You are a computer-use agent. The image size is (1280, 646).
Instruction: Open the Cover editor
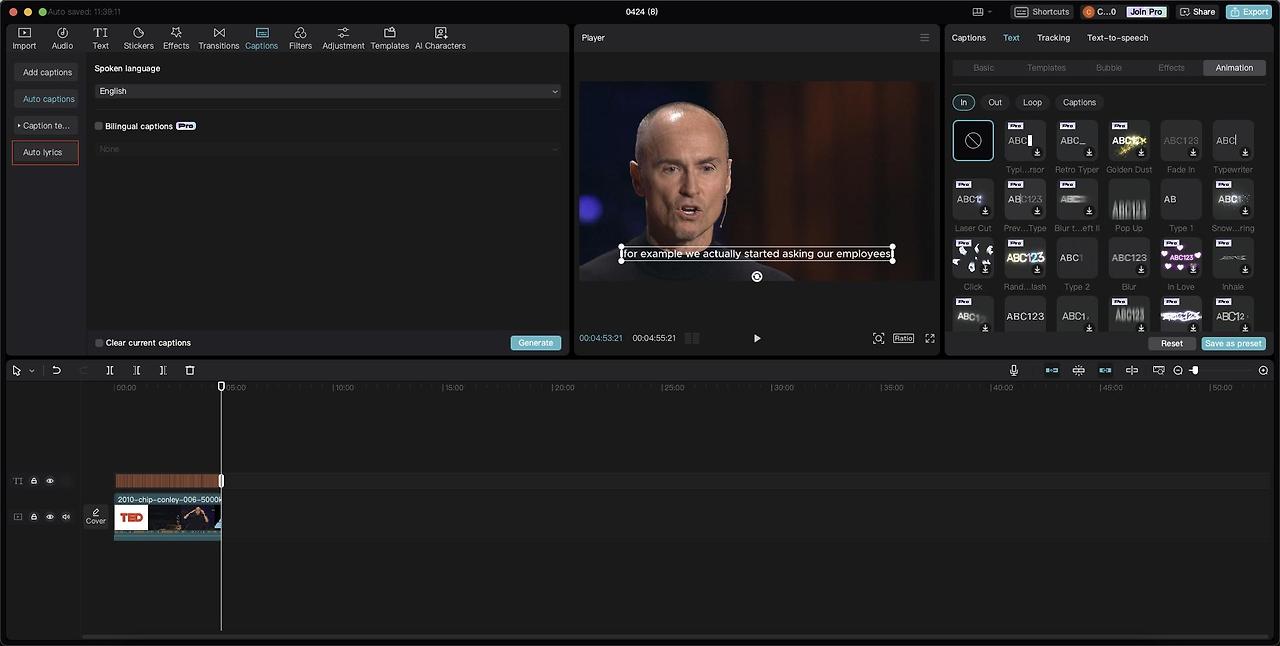click(96, 516)
